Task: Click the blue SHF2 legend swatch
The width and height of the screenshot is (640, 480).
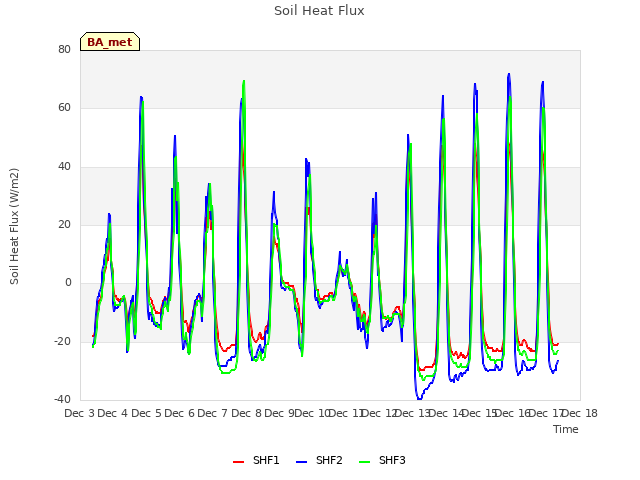Action: click(x=301, y=462)
